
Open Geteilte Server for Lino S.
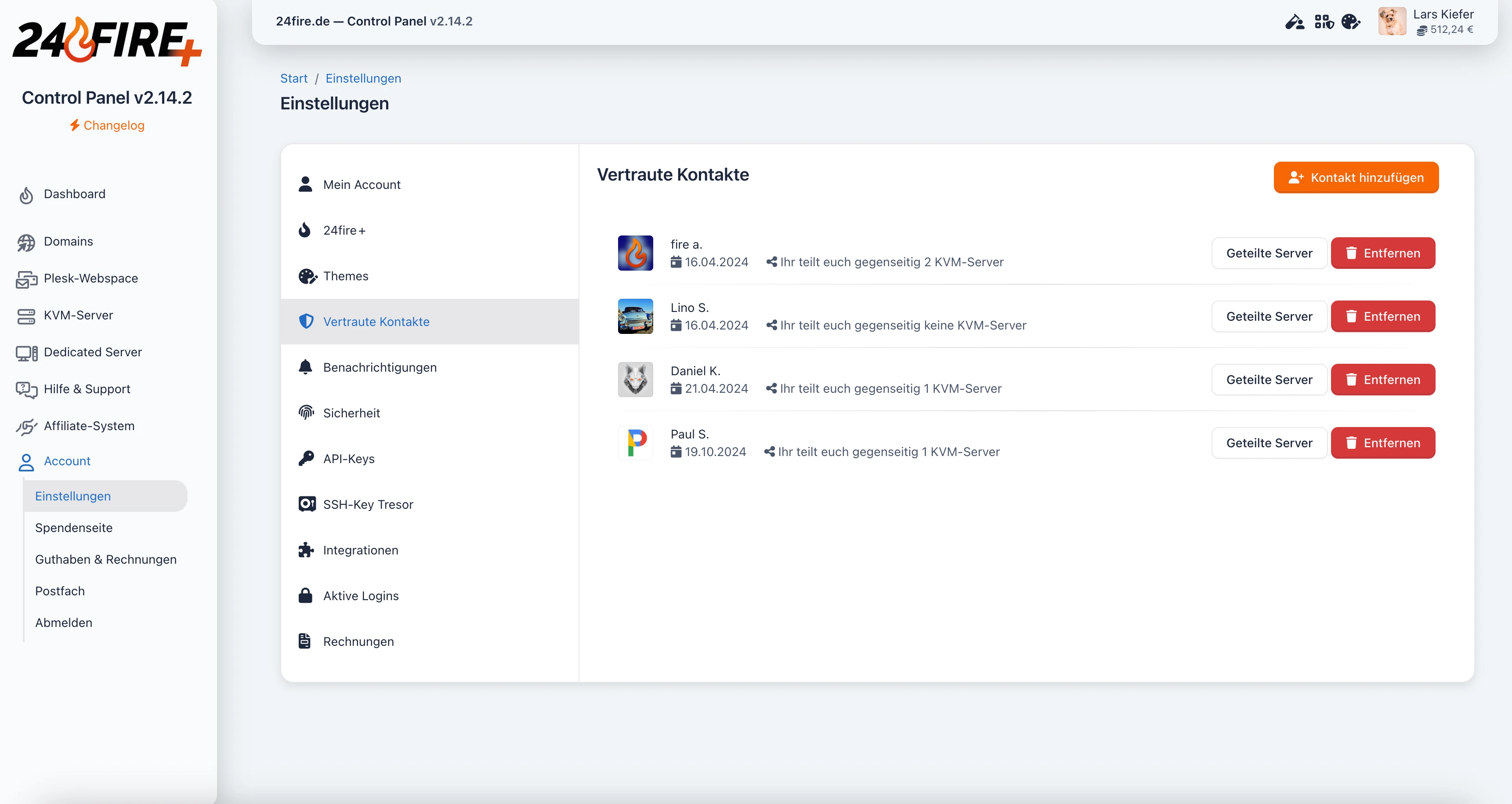click(x=1269, y=316)
